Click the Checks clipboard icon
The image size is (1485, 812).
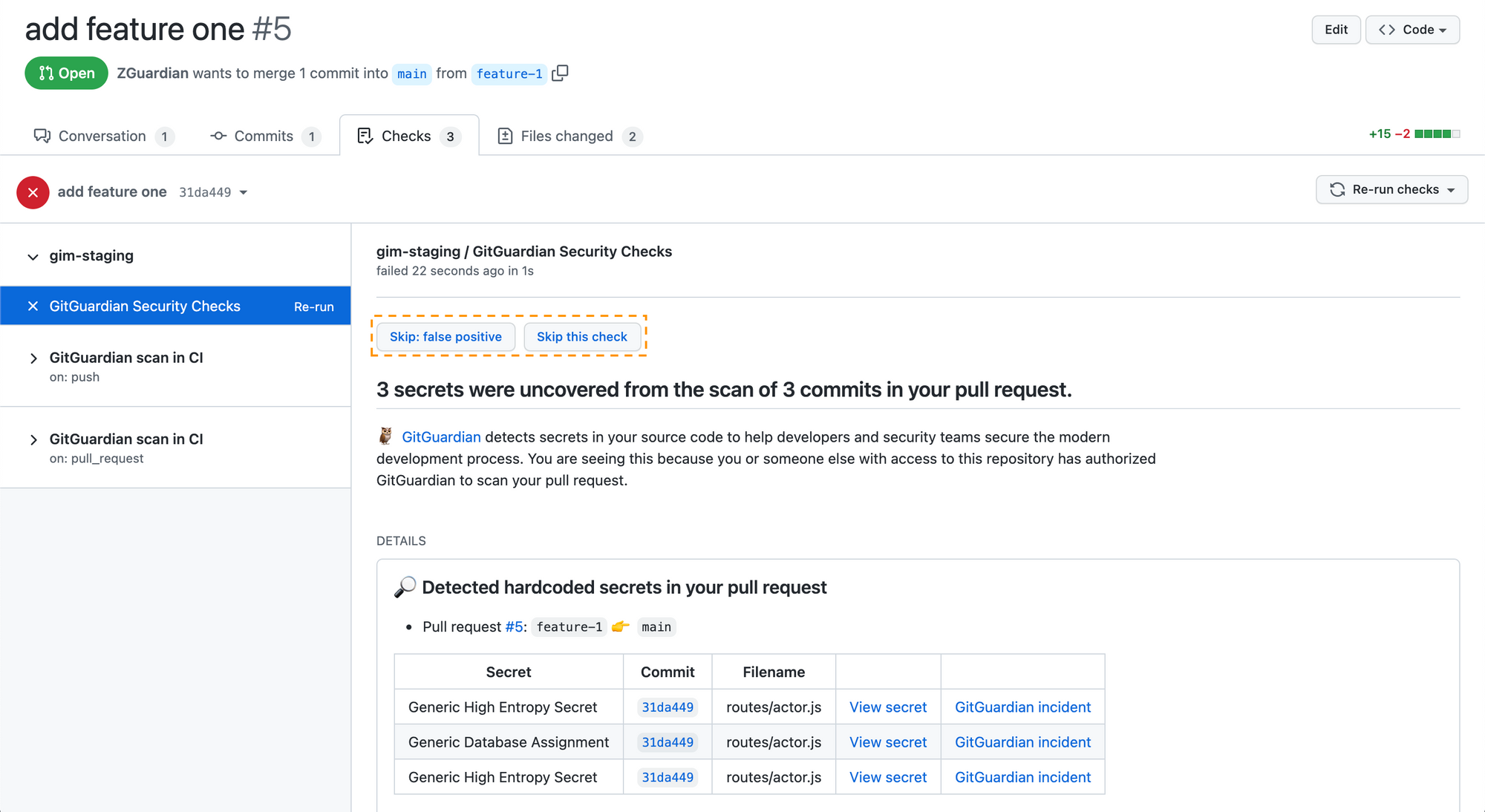pos(365,136)
